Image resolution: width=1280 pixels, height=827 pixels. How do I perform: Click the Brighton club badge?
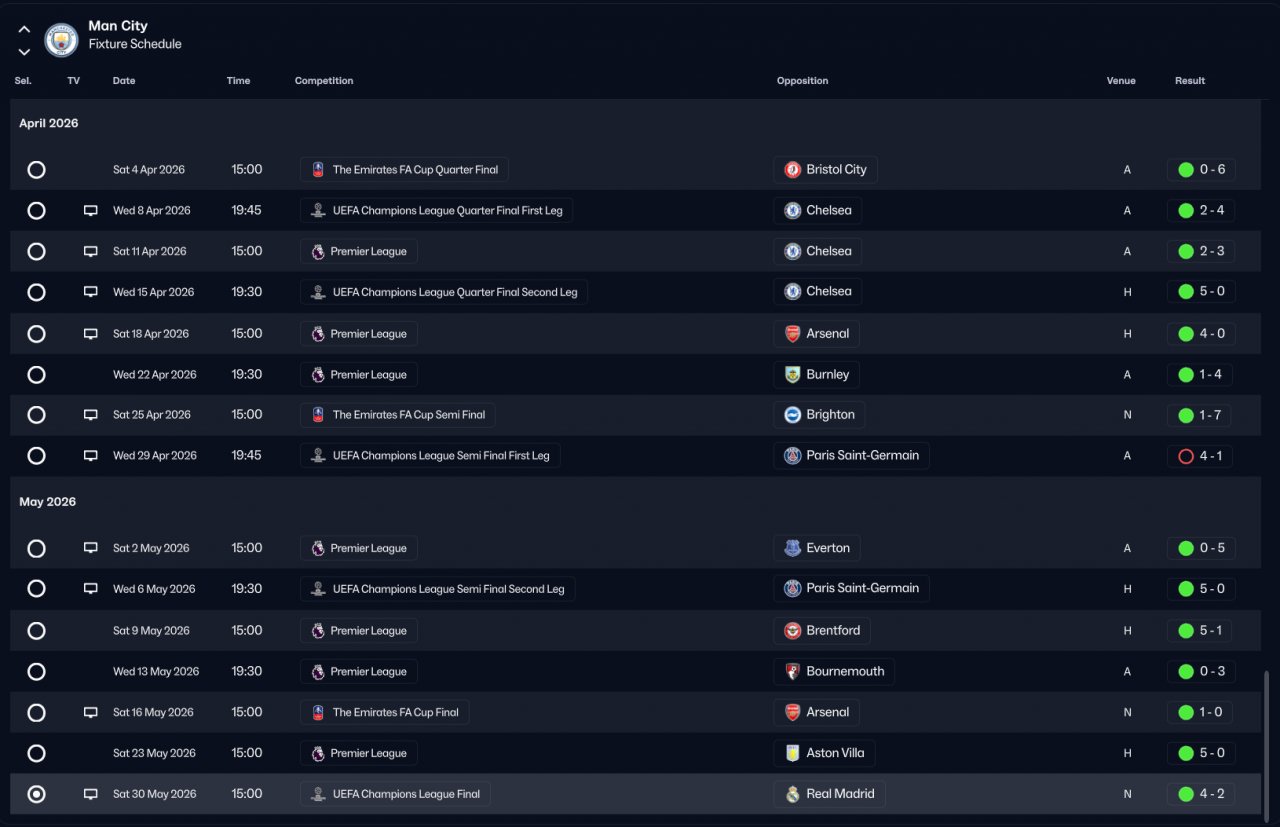[792, 415]
